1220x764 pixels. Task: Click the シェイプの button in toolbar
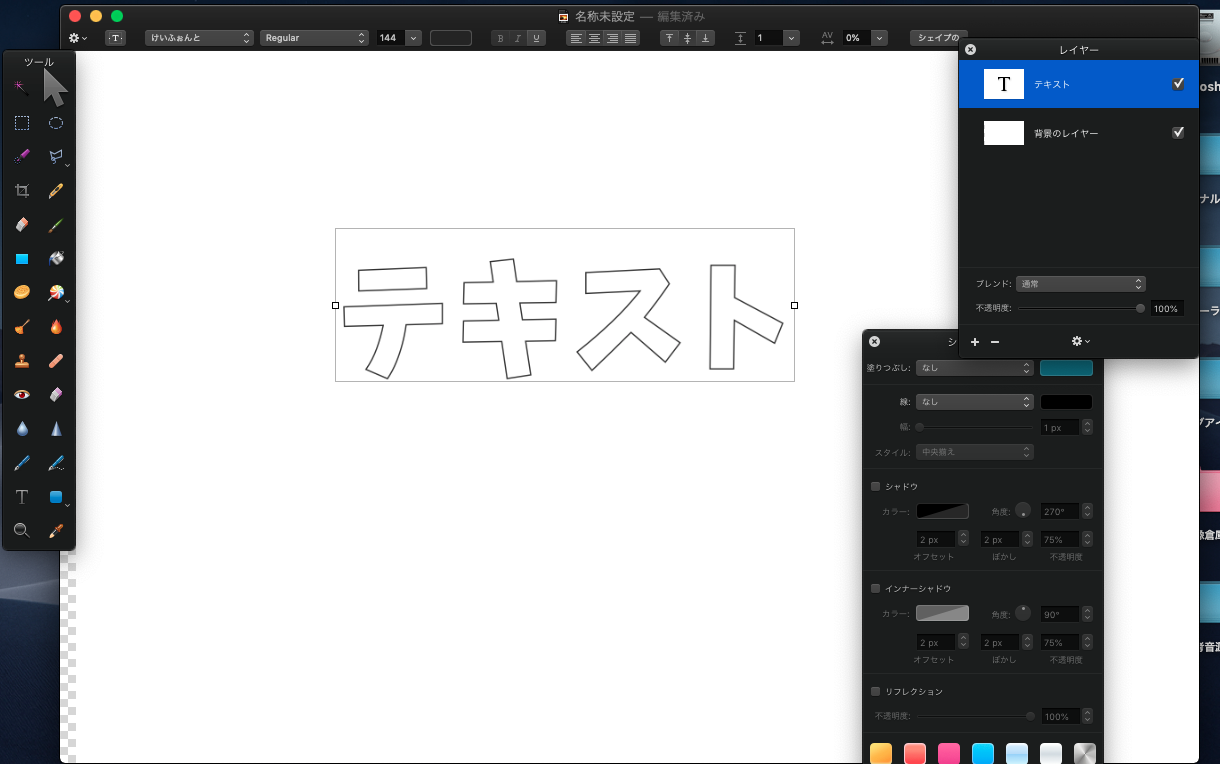click(938, 38)
